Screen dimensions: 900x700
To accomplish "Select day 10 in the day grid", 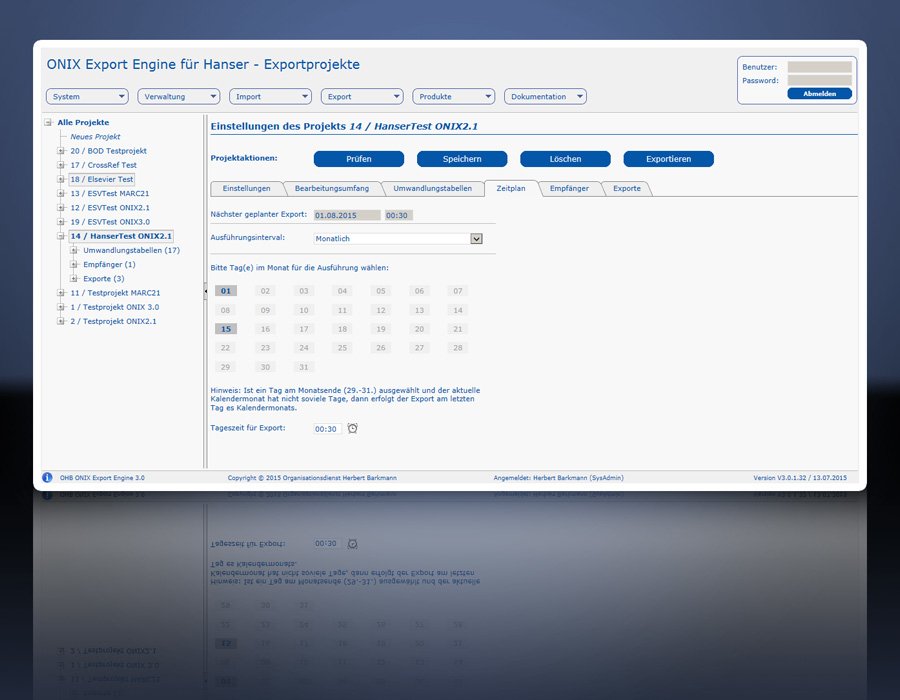I will [304, 310].
